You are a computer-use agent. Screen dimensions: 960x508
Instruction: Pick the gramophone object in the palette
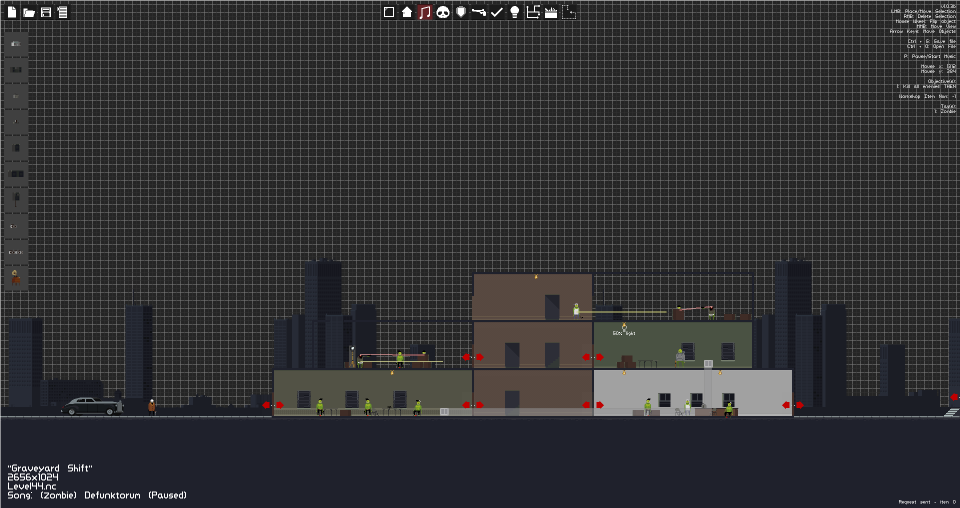[16, 278]
